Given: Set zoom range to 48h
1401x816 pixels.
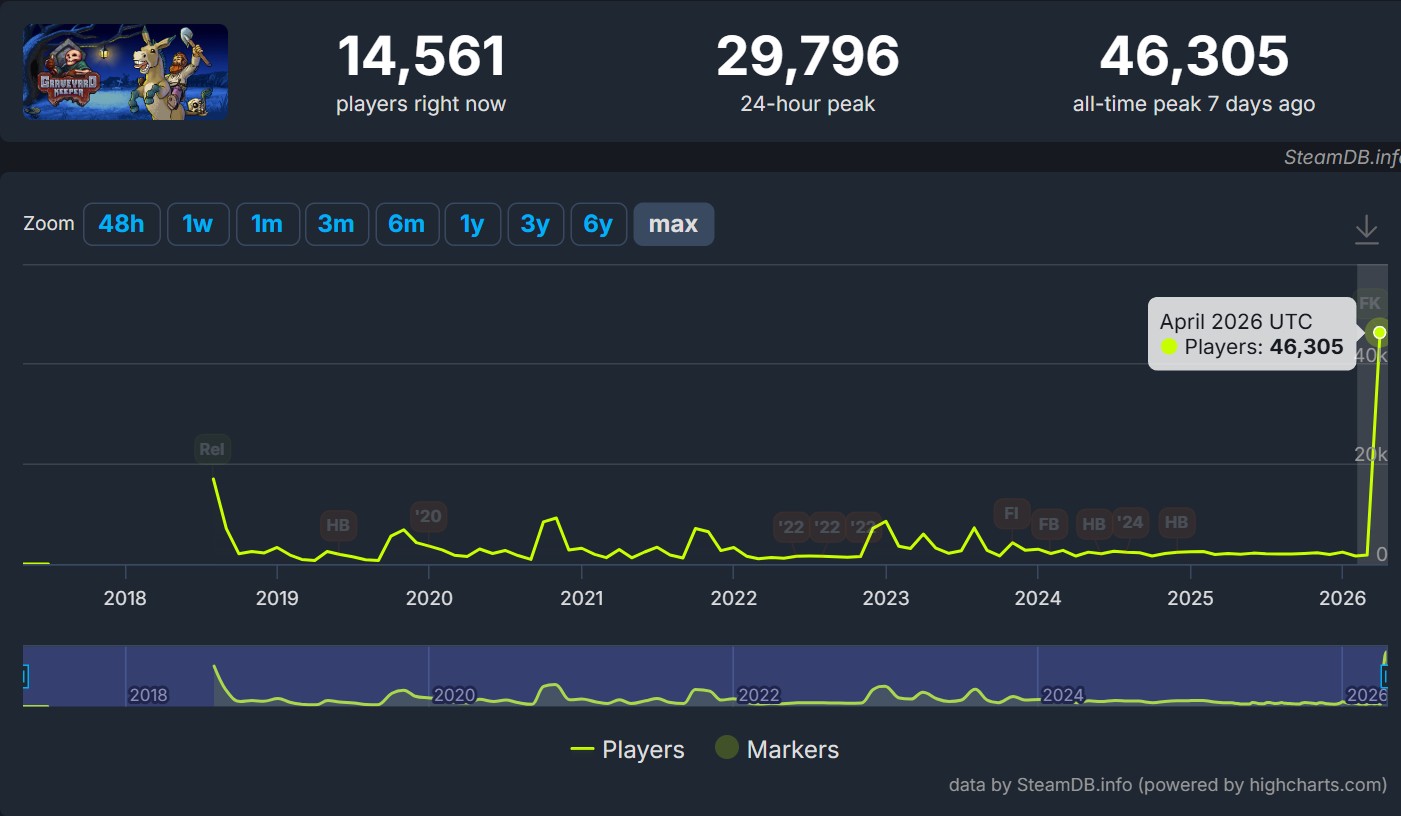Looking at the screenshot, I should point(121,224).
